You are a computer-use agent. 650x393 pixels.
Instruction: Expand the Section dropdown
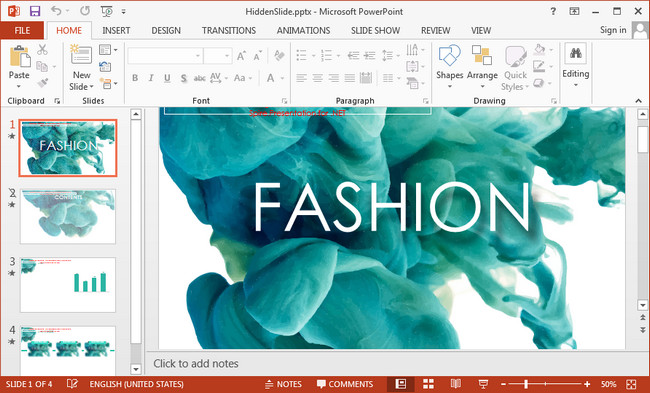pyautogui.click(x=108, y=83)
